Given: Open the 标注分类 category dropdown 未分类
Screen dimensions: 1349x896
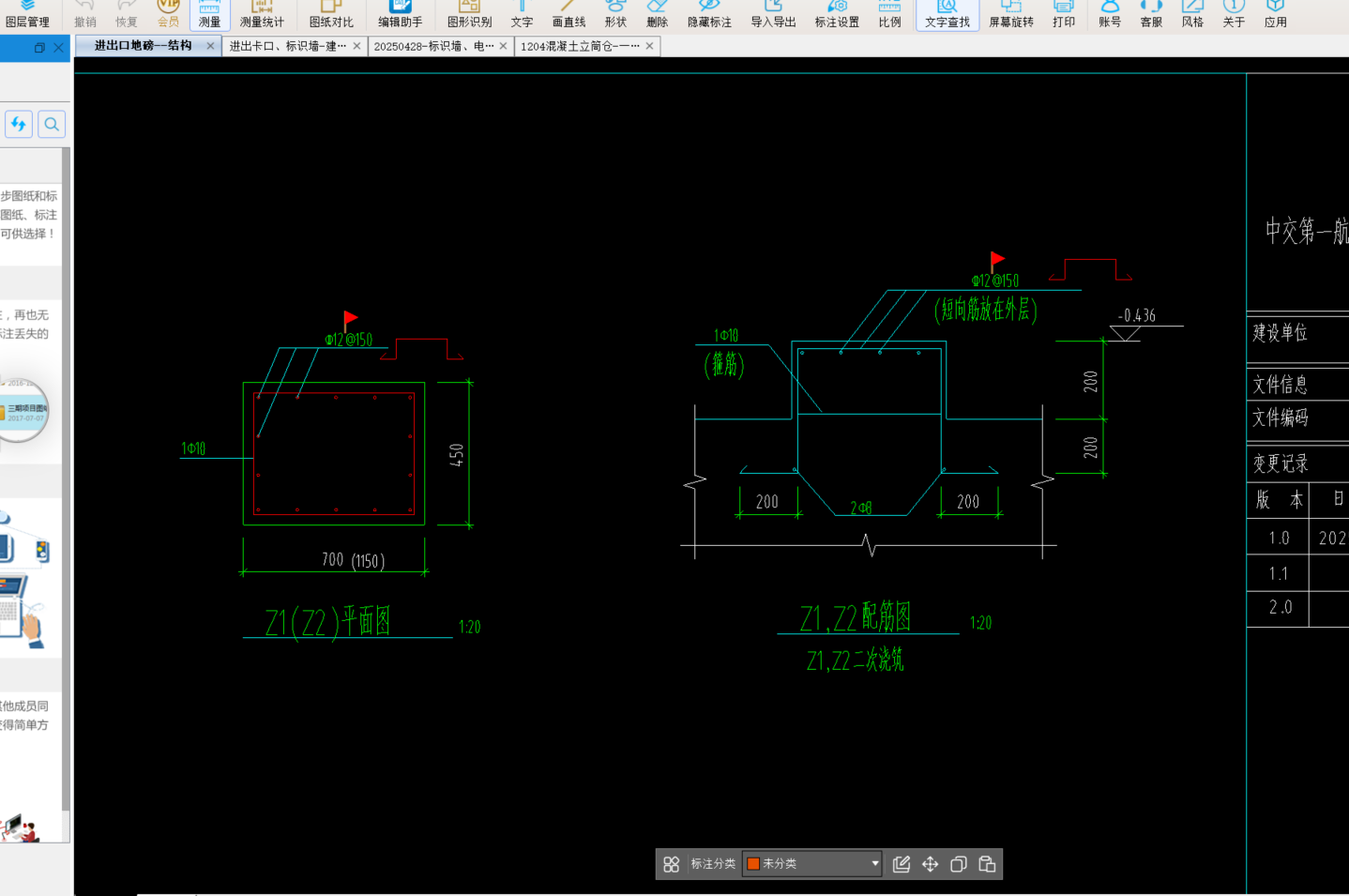Looking at the screenshot, I should tap(812, 863).
